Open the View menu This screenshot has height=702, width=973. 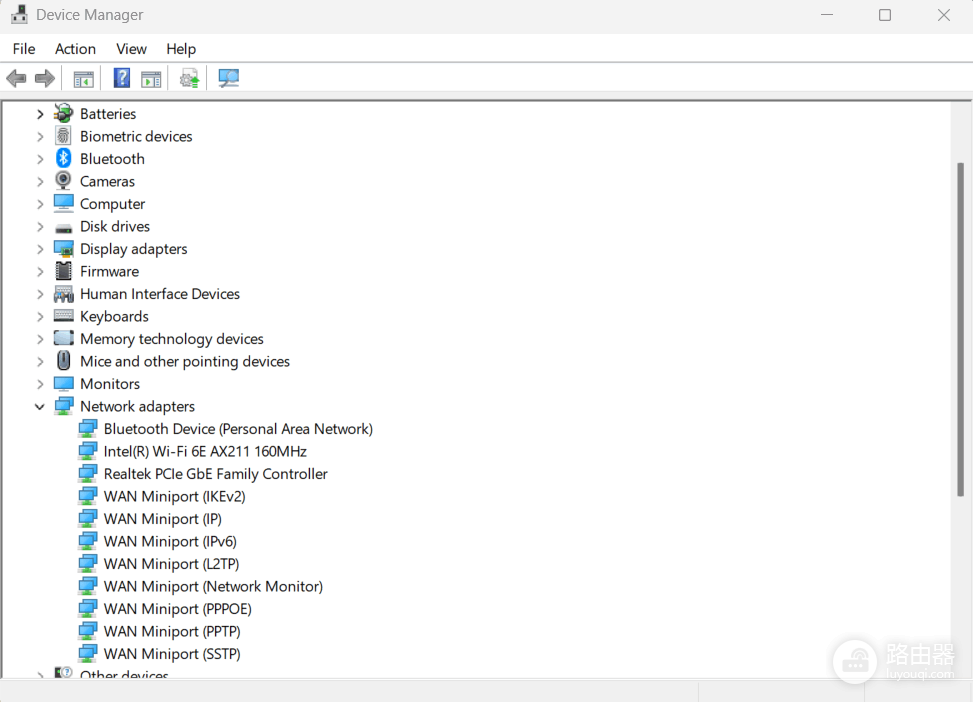coord(131,48)
